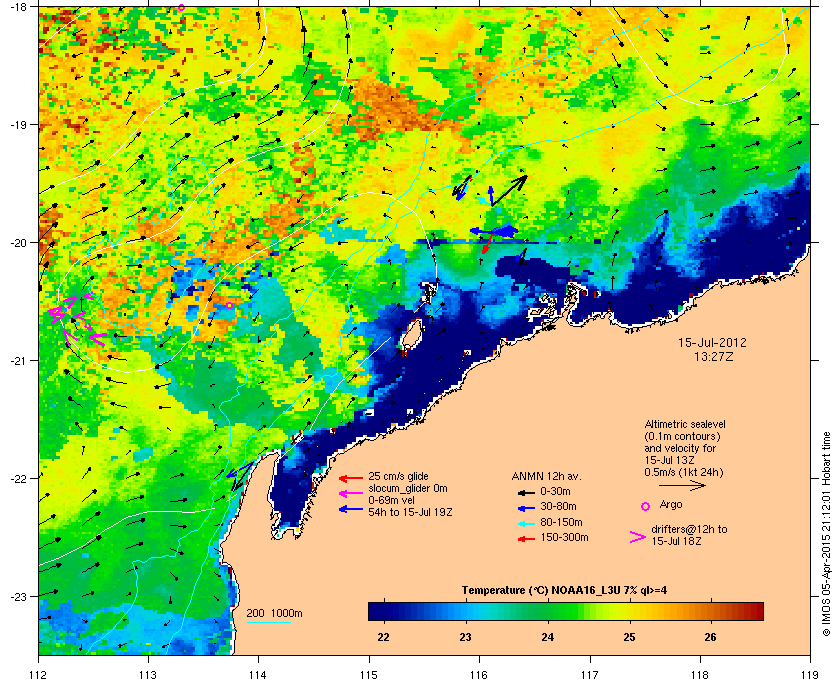The image size is (840, 680).
Task: Click the longitude axis label 117
Action: click(x=589, y=675)
